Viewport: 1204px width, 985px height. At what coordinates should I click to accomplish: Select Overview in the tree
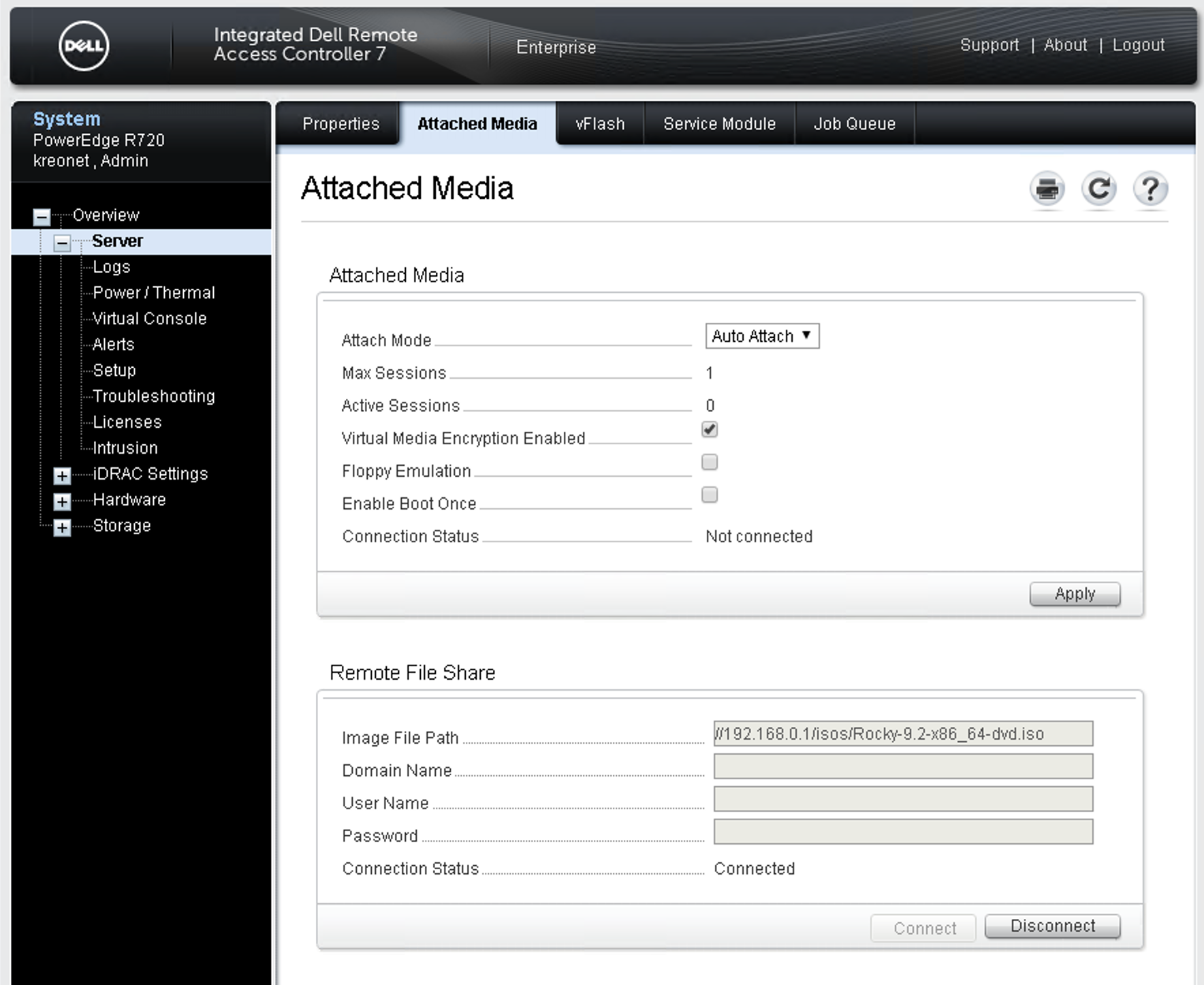[106, 215]
